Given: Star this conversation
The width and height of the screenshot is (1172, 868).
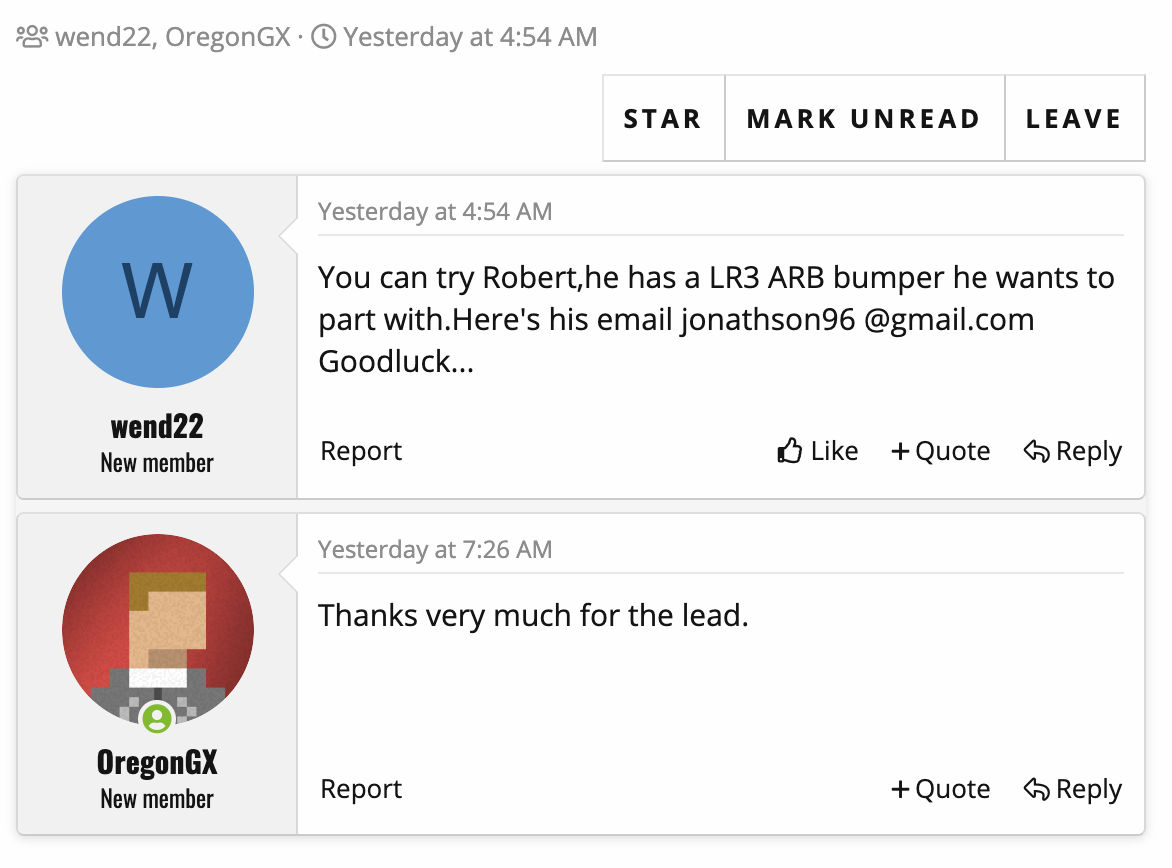Looking at the screenshot, I should [x=663, y=119].
